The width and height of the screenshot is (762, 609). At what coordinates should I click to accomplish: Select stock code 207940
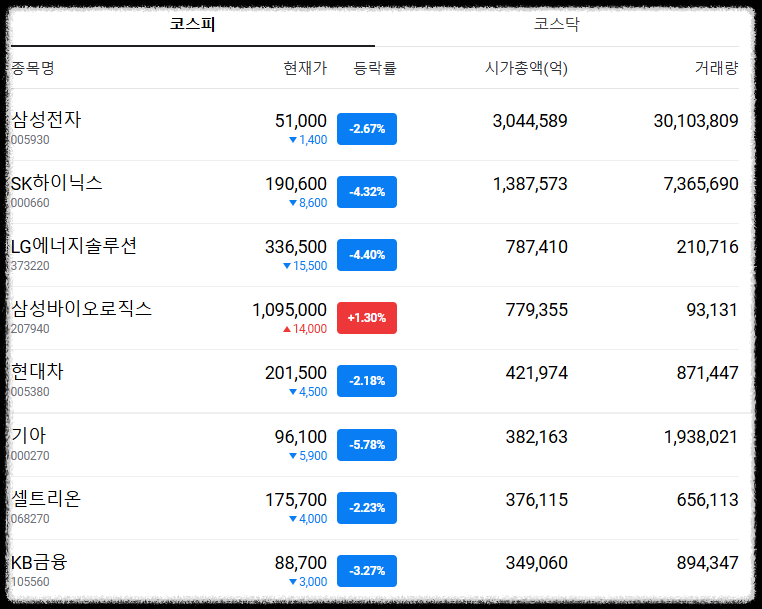tap(30, 329)
